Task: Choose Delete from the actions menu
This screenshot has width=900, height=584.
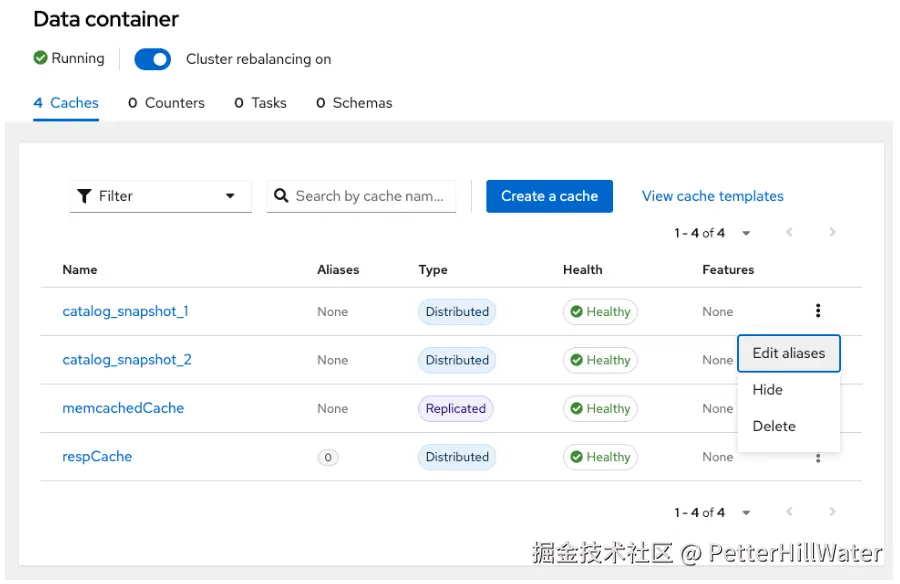Action: 774,426
